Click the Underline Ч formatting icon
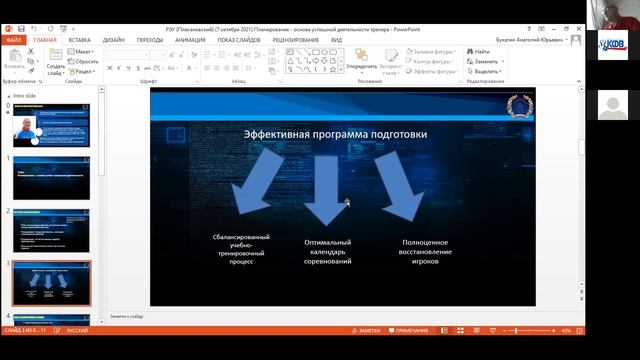 coord(129,68)
